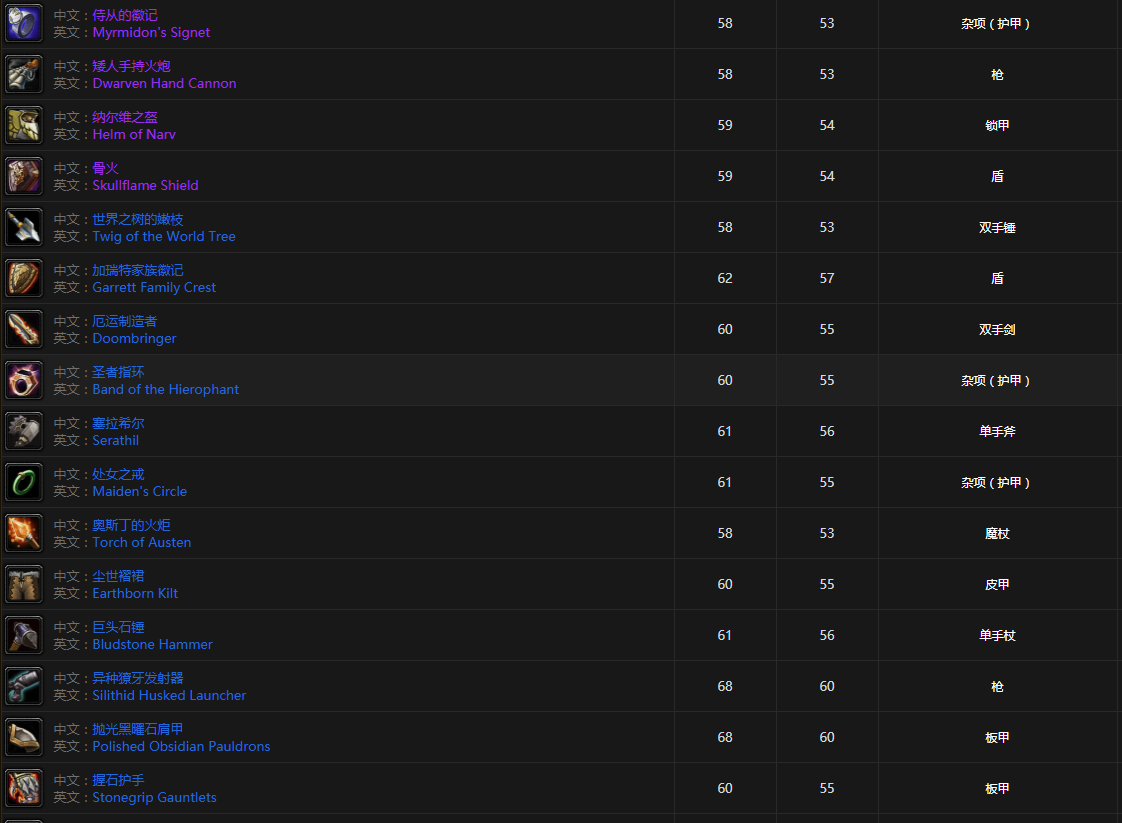
Task: Open the Polished Obsidian Pauldrons link
Action: click(181, 747)
